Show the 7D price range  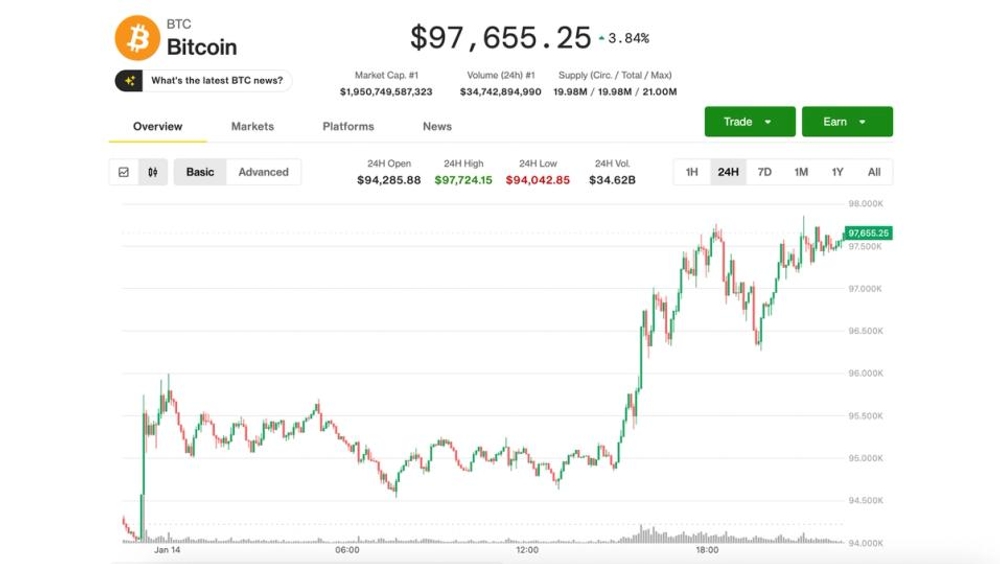coord(764,172)
